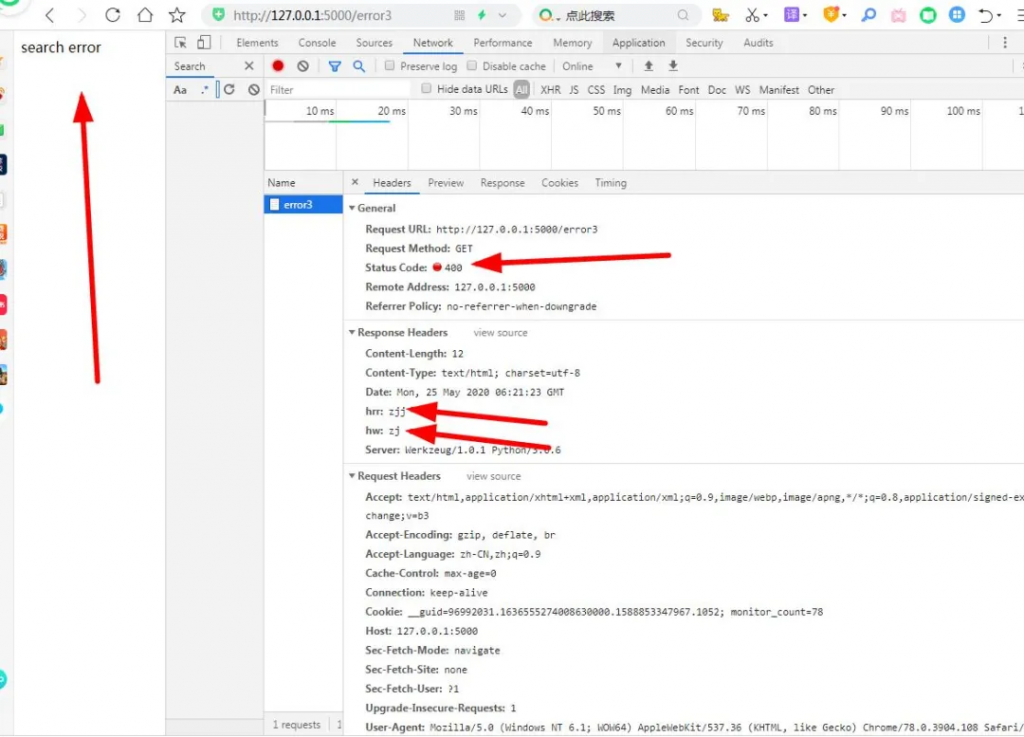Tick the Hide data URLs checkbox
Screen dimensions: 1024x737
[x=427, y=89]
